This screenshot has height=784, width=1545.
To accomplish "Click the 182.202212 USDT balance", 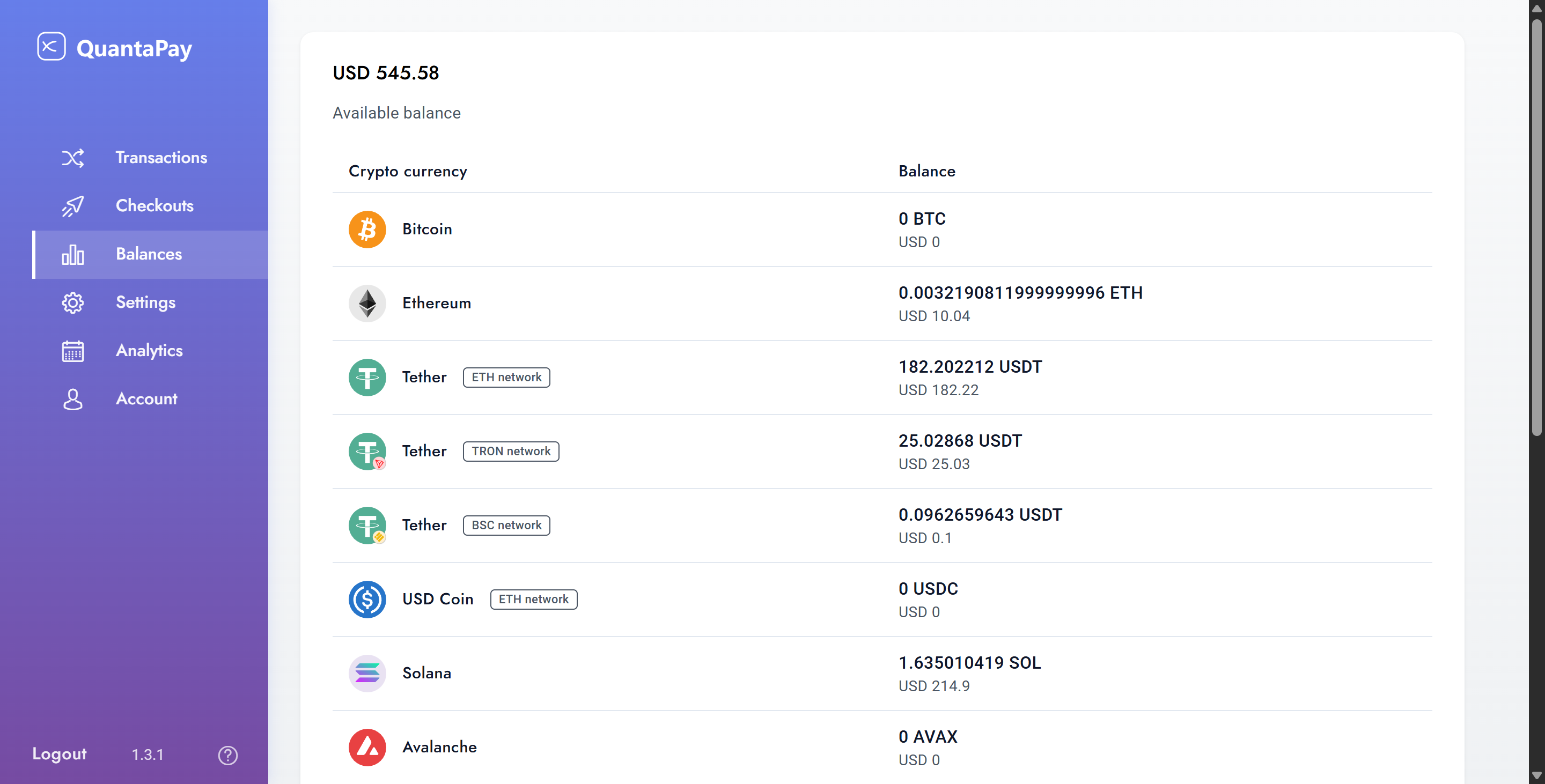I will [x=970, y=367].
